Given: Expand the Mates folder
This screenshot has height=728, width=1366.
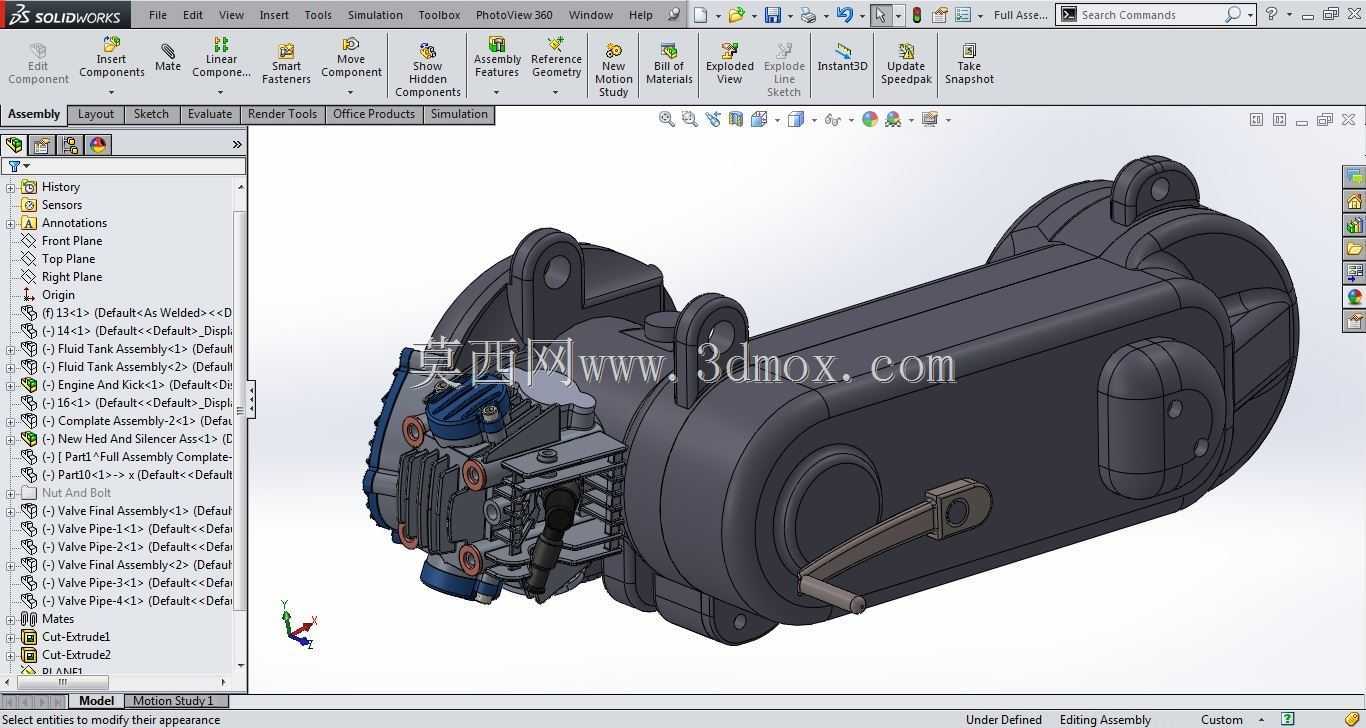Looking at the screenshot, I should 11,619.
